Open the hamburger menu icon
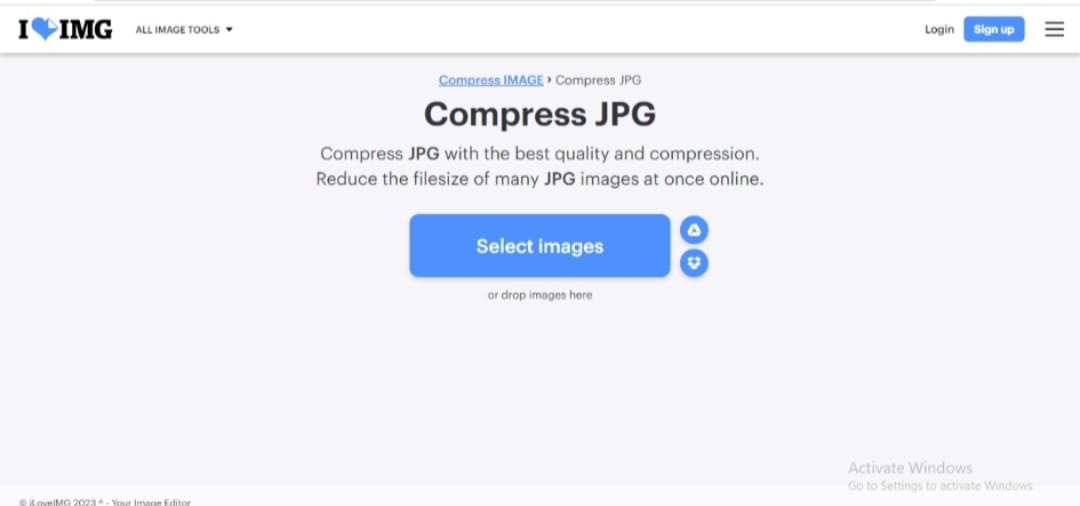The width and height of the screenshot is (1080, 506). click(x=1054, y=30)
